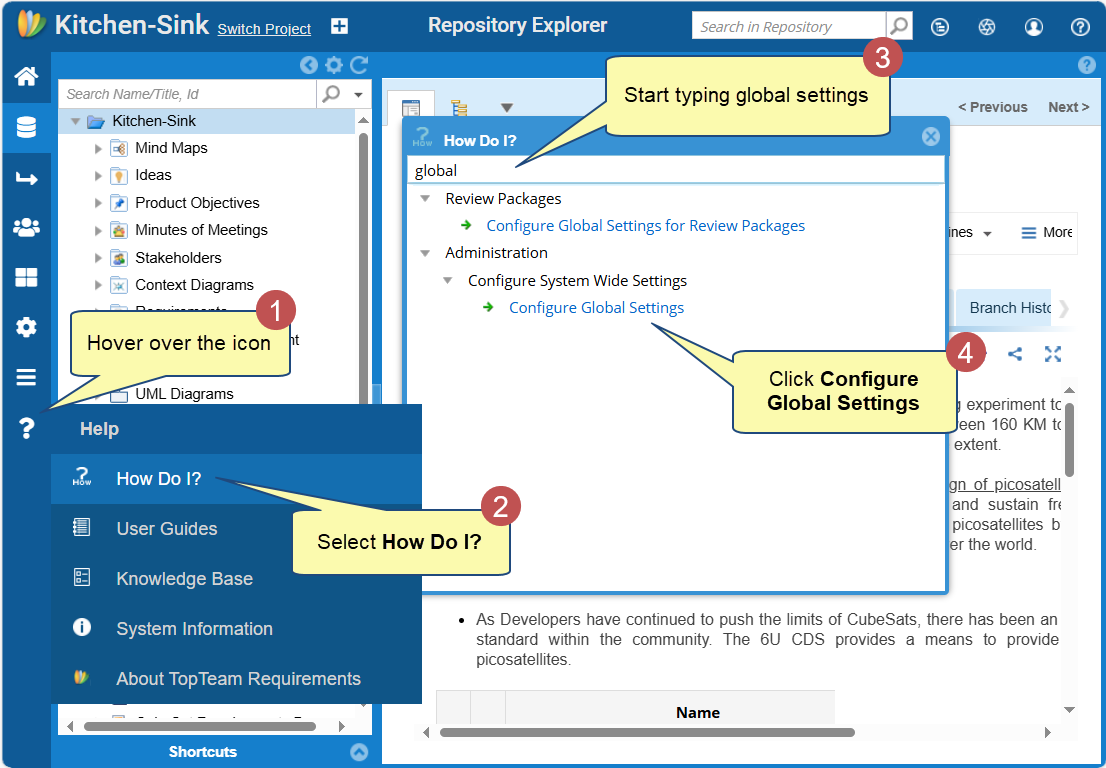Expand the Product Objectives tree node
This screenshot has height=768, width=1106.
[x=98, y=203]
